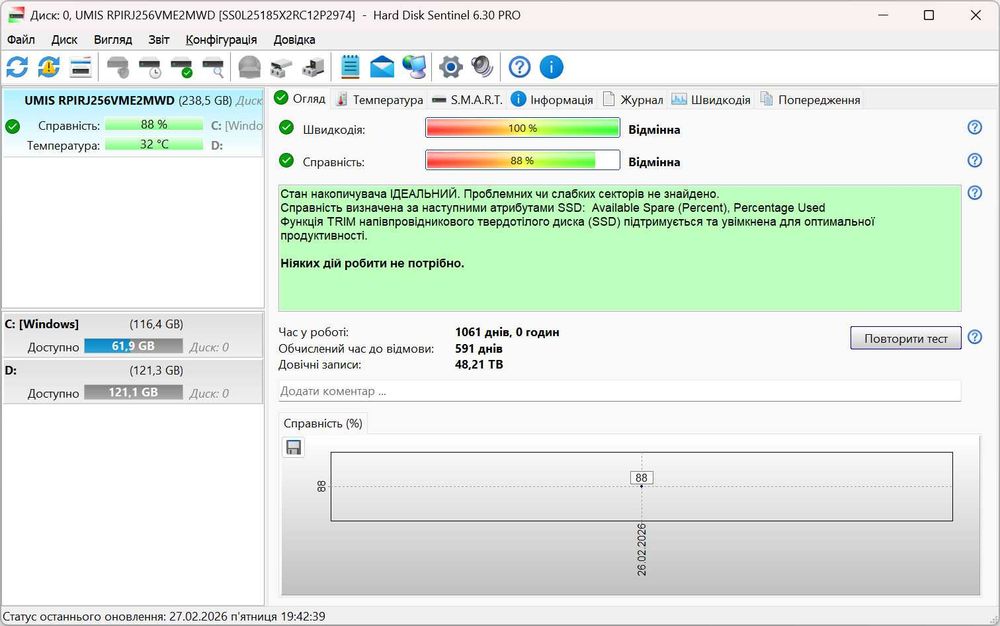Click the D: free space 121,1 GB bar

click(133, 392)
